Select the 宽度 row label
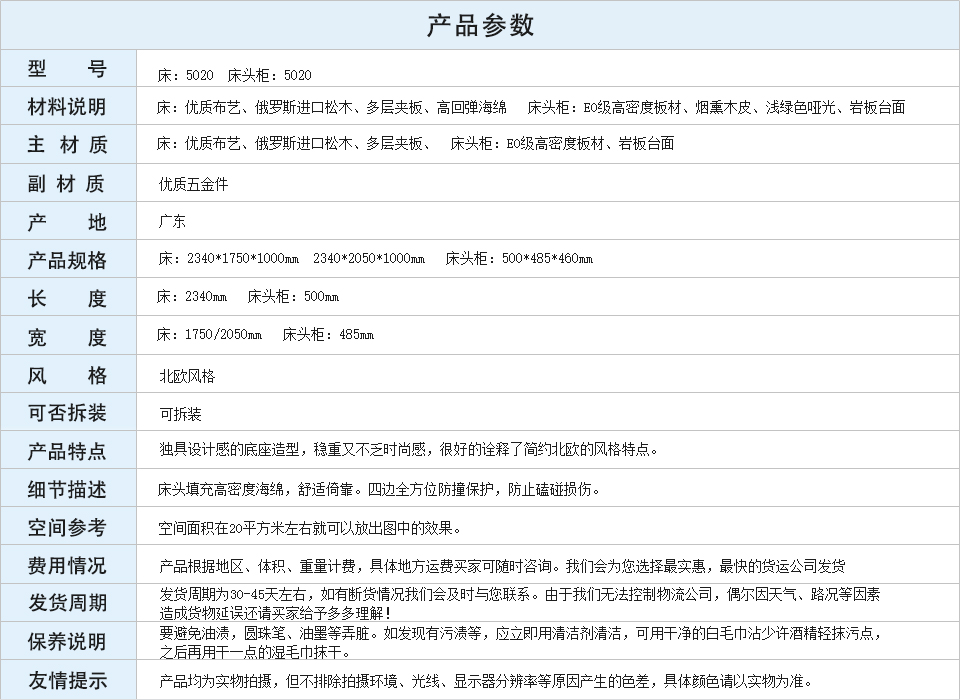The image size is (960, 700). tap(67, 337)
